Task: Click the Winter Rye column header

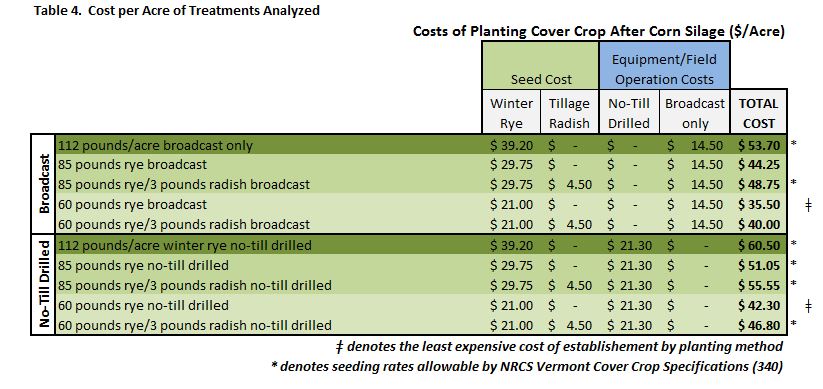Action: pyautogui.click(x=511, y=113)
